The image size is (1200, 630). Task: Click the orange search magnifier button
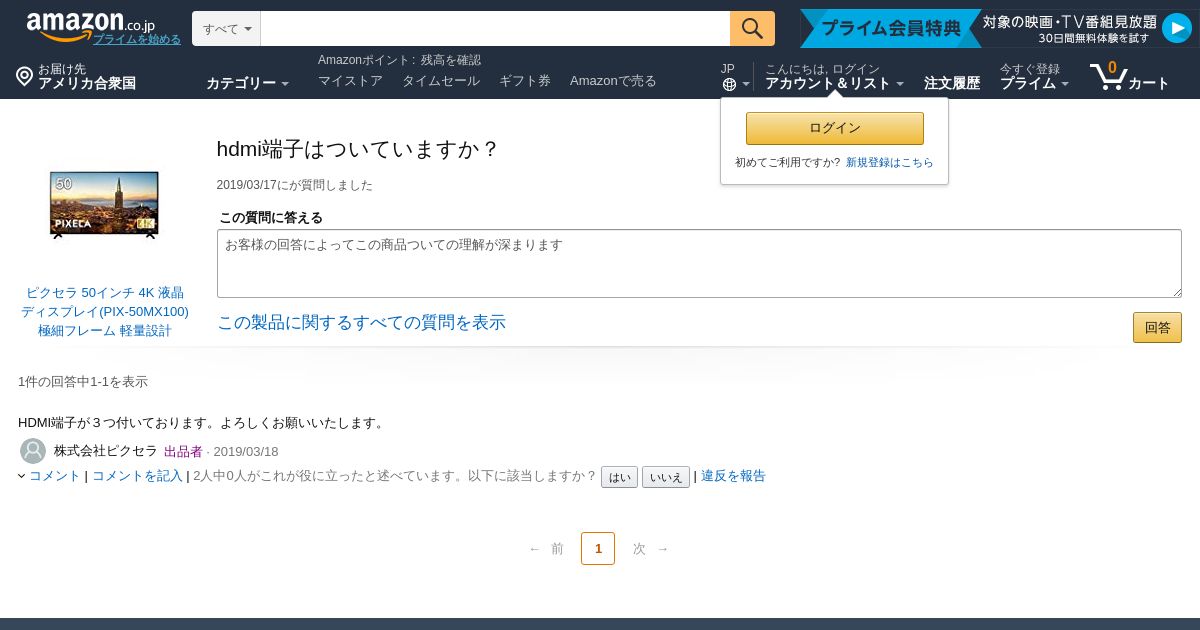(752, 28)
